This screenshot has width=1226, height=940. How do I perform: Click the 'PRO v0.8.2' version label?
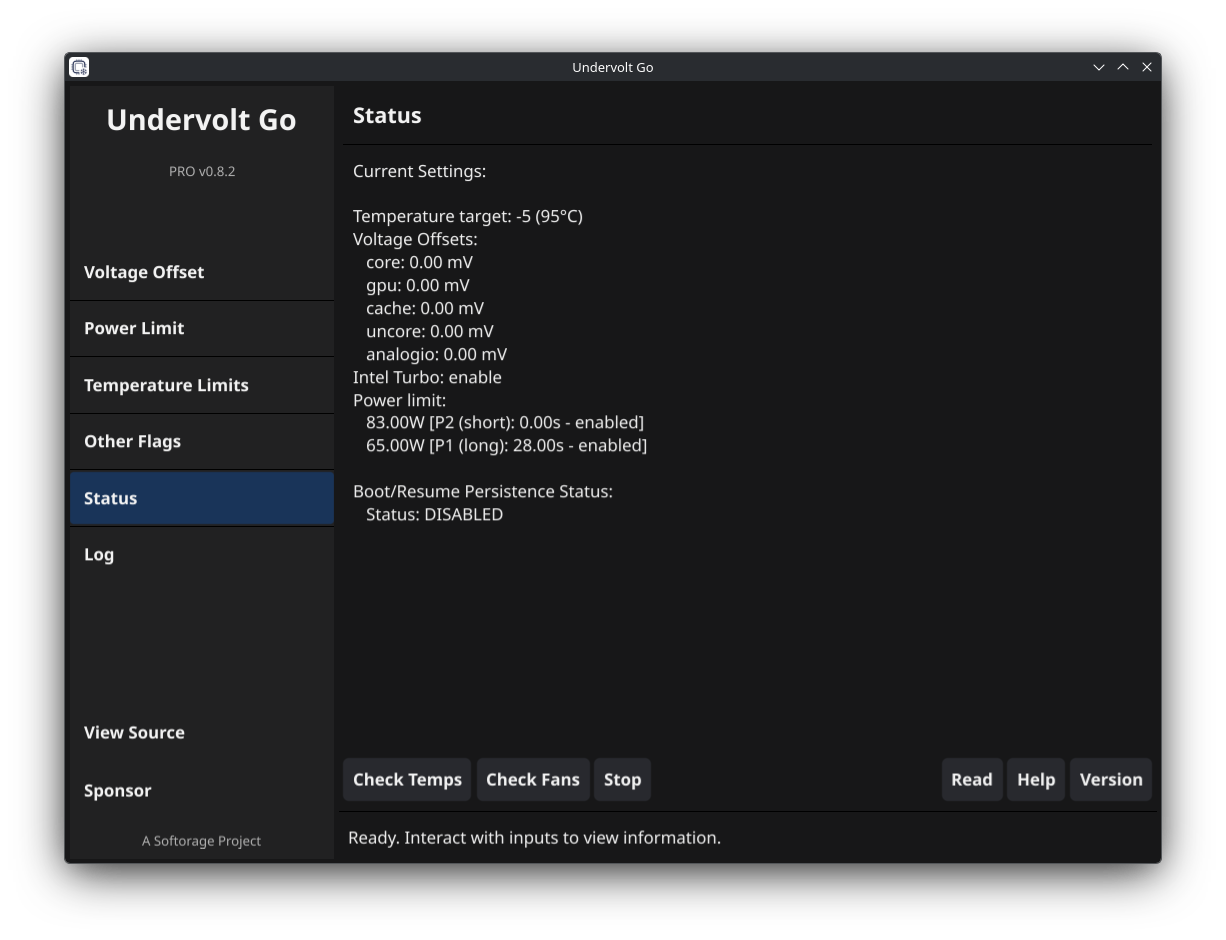(x=202, y=171)
